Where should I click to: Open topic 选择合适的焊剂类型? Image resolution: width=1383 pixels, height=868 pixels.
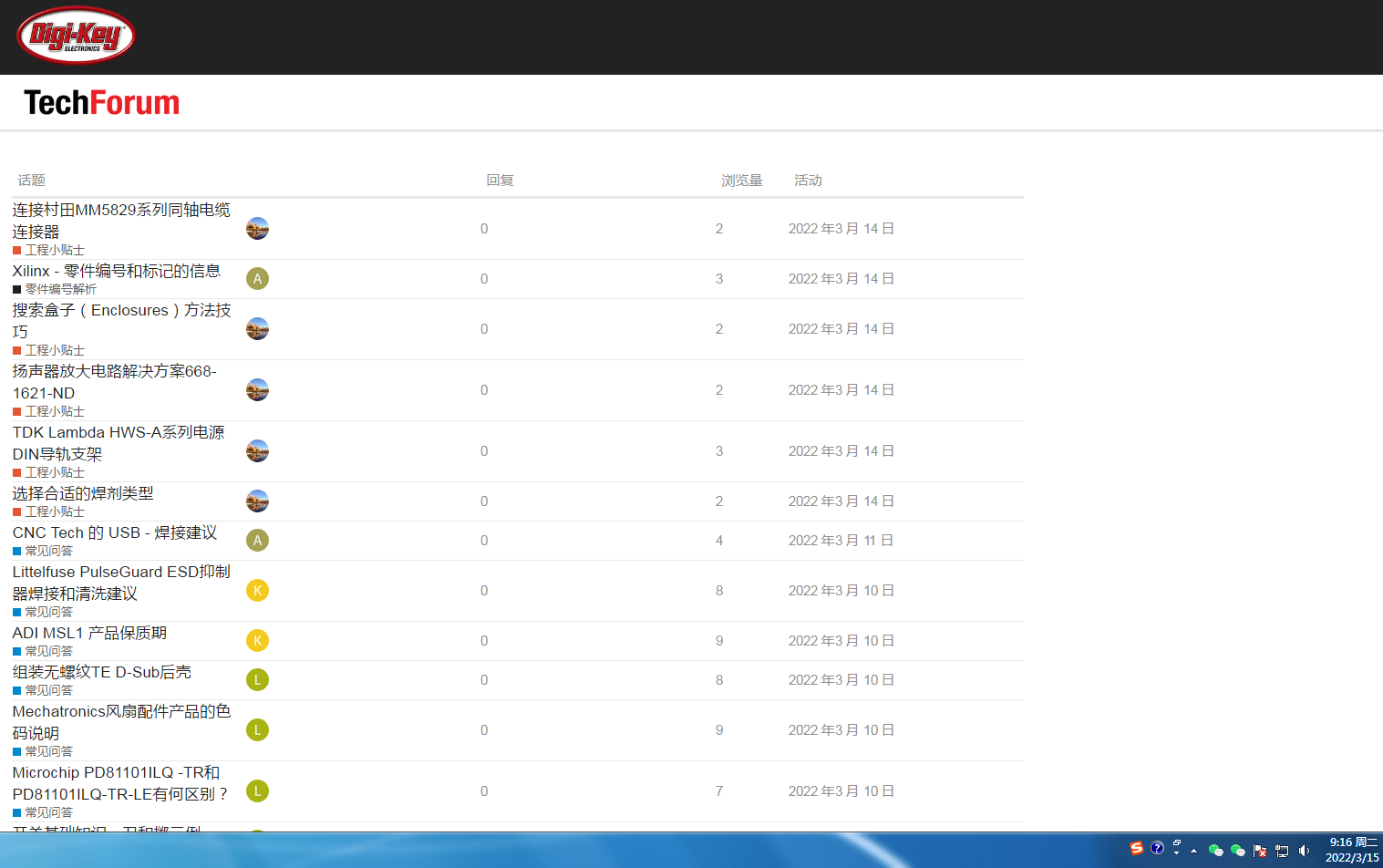coord(83,493)
